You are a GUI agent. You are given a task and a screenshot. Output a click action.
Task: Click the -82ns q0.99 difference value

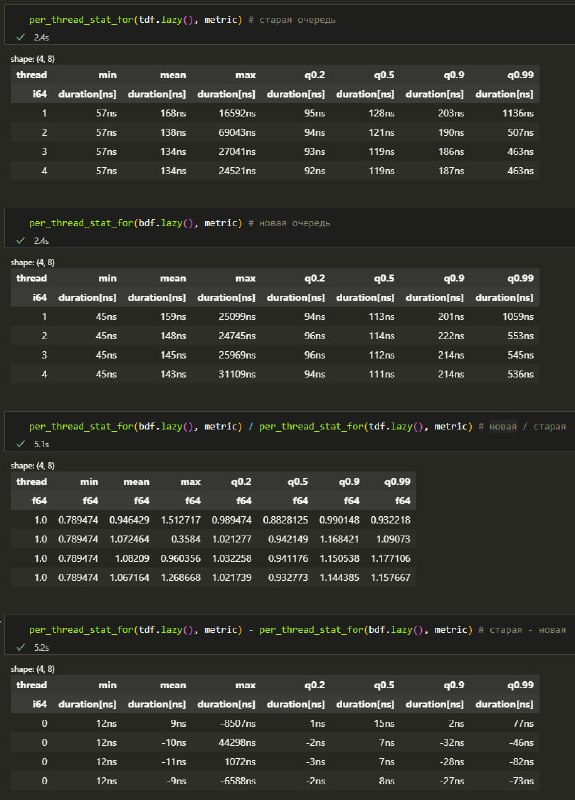[x=521, y=762]
